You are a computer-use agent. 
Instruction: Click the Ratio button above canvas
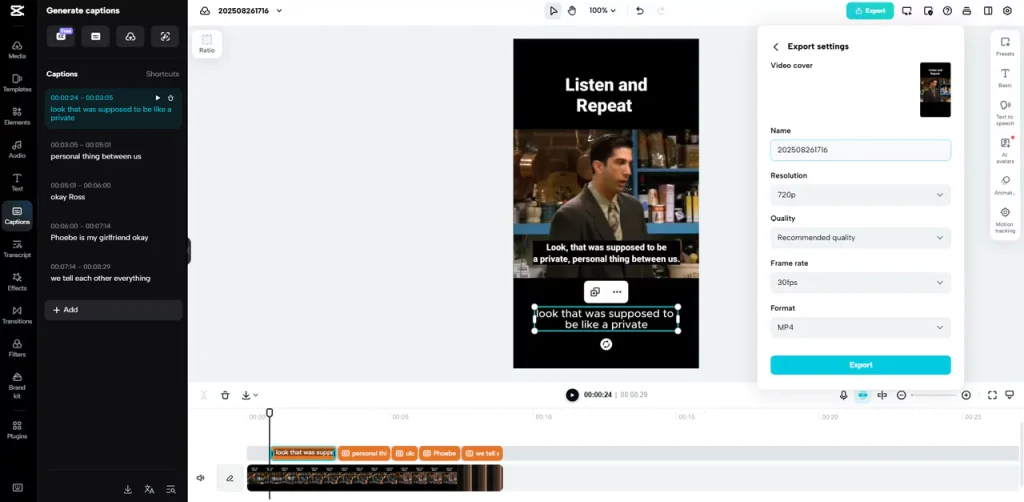[207, 43]
